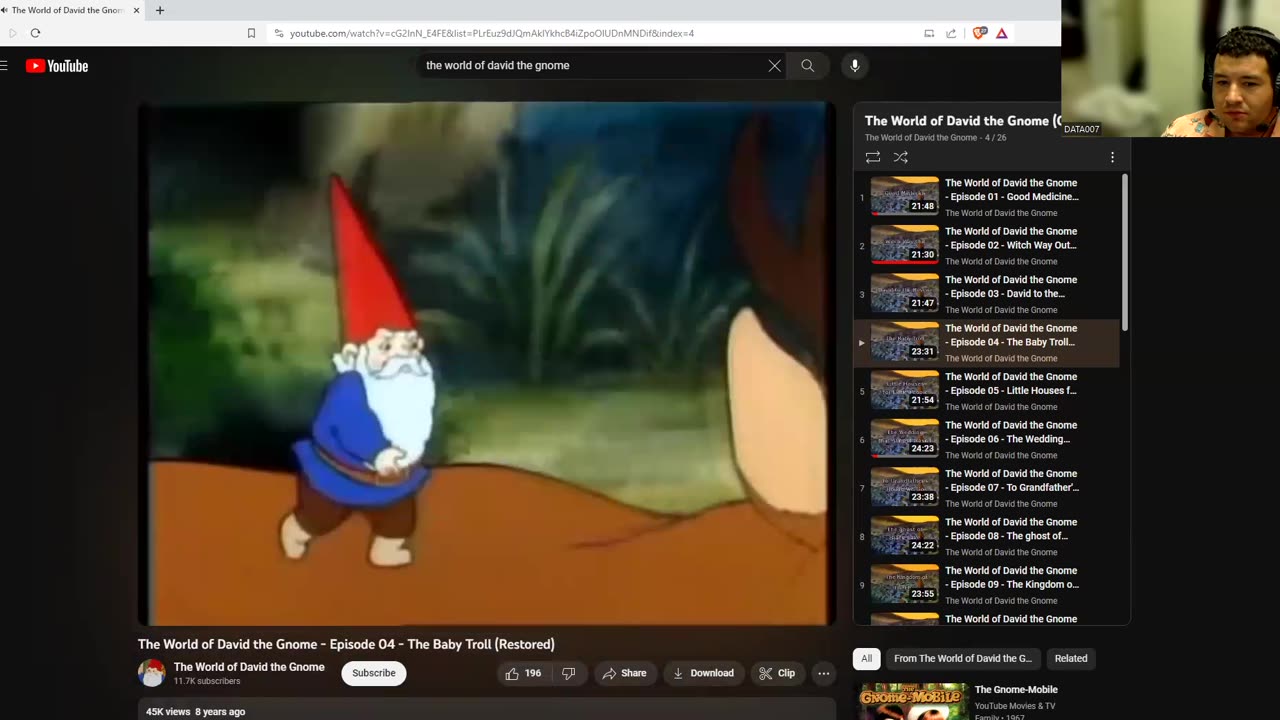Select the playing Episode 04 - The Baby Troll item

(987, 343)
